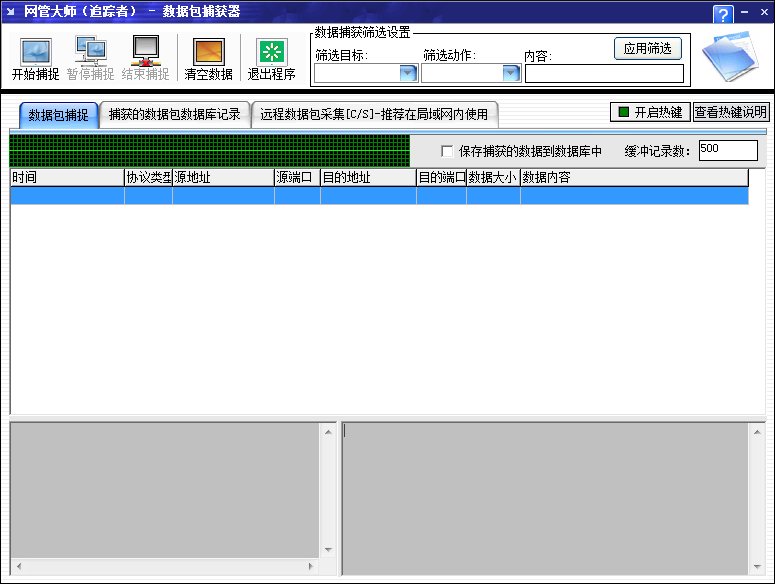Click the 内容 filter text field
Screen dimensions: 775x584
tap(604, 74)
